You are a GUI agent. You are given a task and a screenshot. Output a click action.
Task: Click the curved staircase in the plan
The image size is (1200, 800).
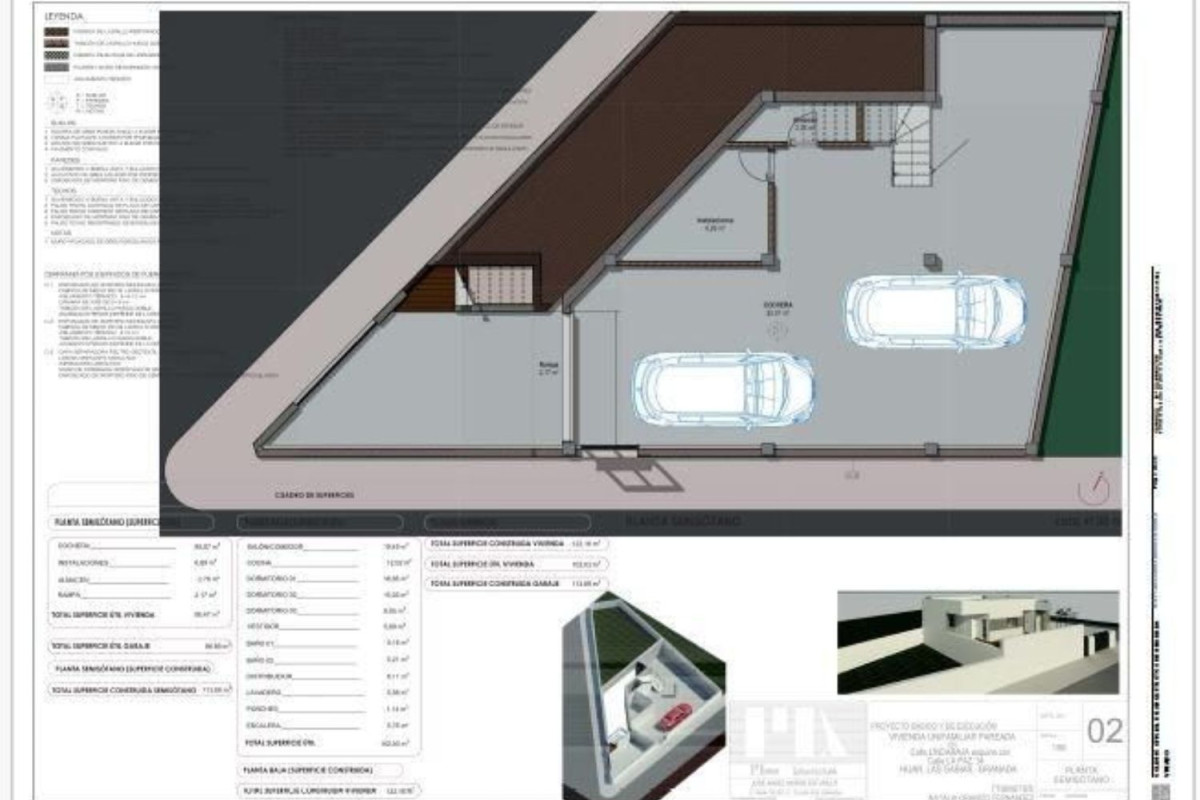coord(911,145)
